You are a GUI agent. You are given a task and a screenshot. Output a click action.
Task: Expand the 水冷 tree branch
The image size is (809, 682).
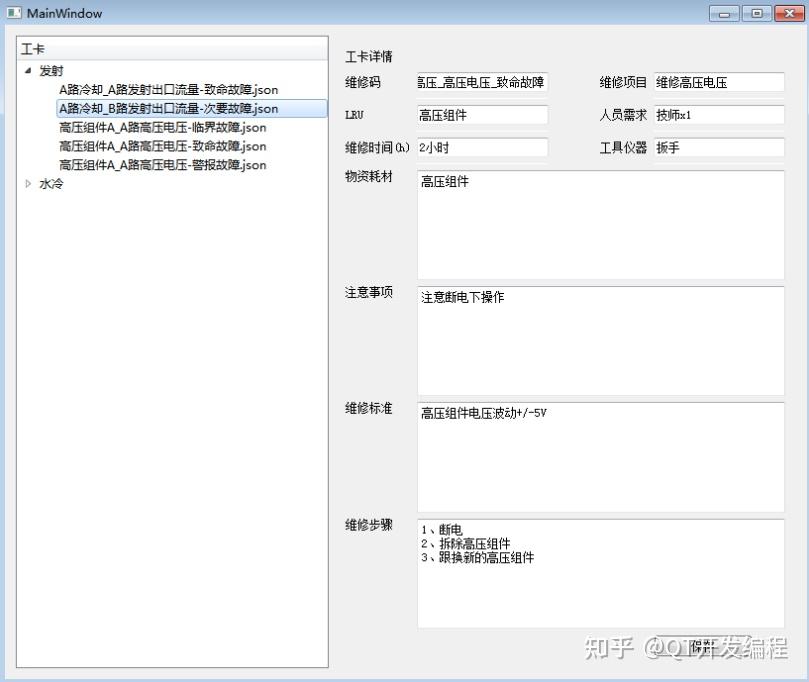pos(27,183)
